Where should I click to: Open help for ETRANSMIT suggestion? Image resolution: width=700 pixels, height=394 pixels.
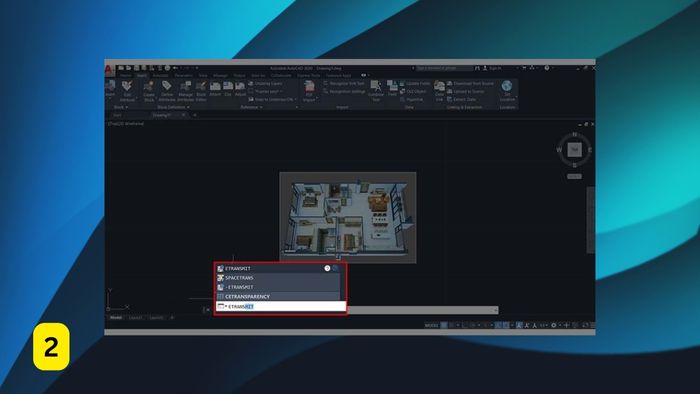pos(327,268)
